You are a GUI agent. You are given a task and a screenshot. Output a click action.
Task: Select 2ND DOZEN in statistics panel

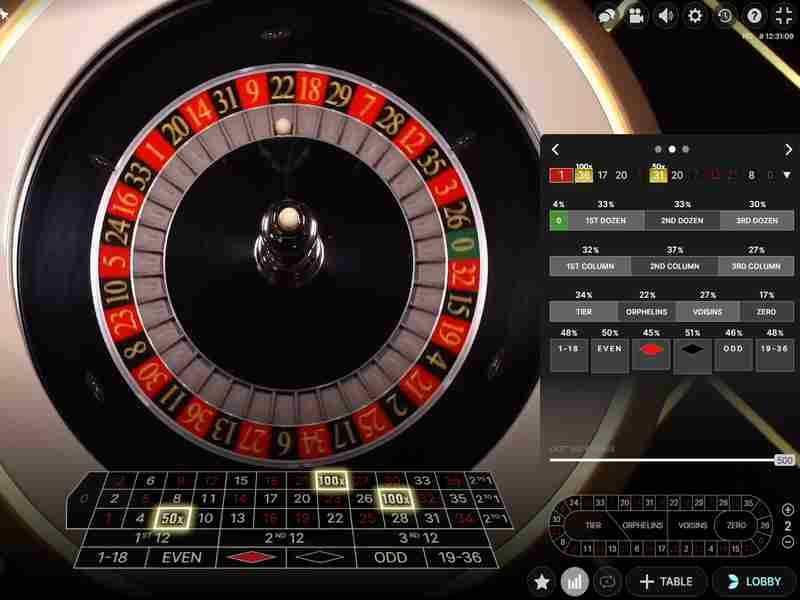click(x=682, y=220)
